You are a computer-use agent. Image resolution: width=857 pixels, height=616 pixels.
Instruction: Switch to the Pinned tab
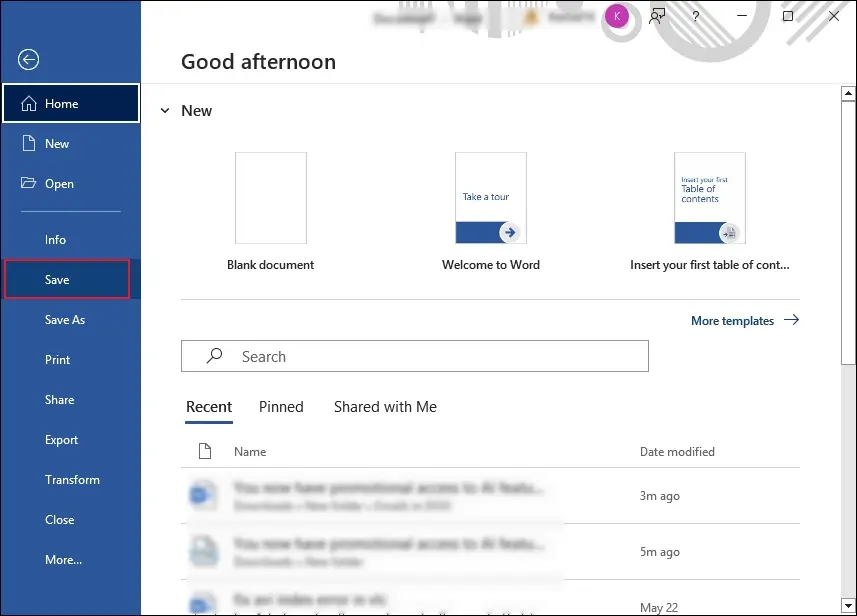(281, 407)
